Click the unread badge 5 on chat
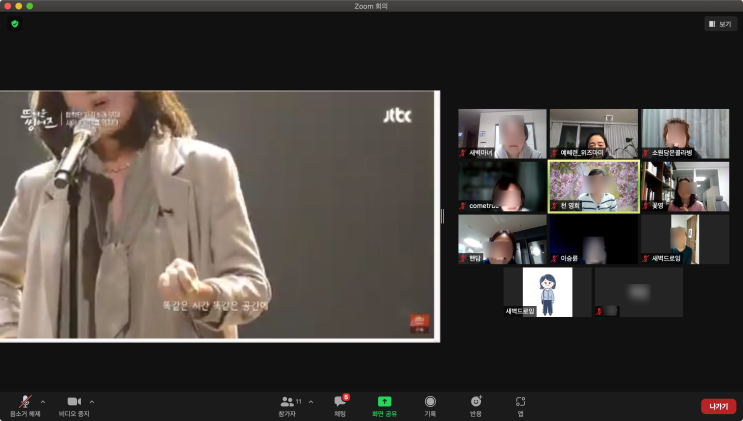This screenshot has height=421, width=743. [x=346, y=397]
